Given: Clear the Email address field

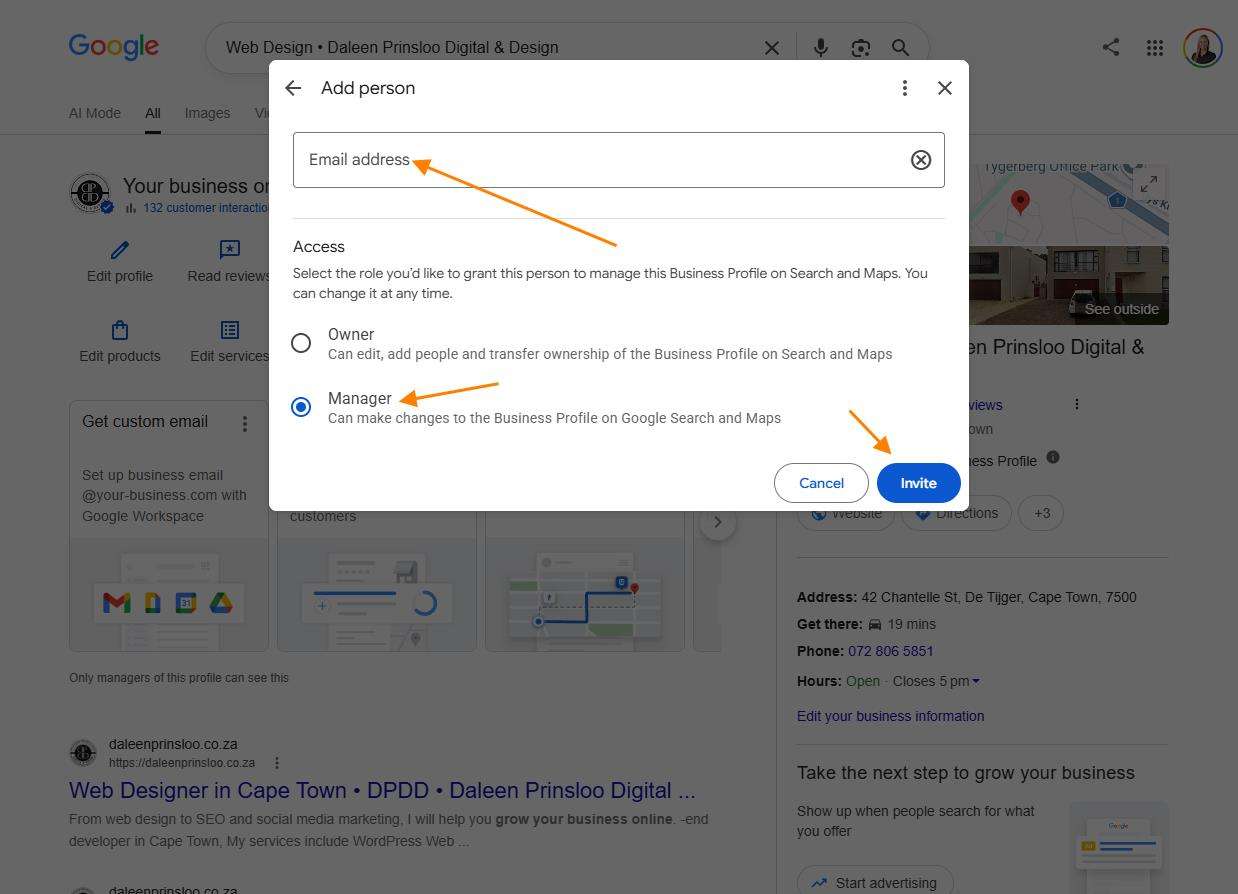Looking at the screenshot, I should click(x=921, y=160).
